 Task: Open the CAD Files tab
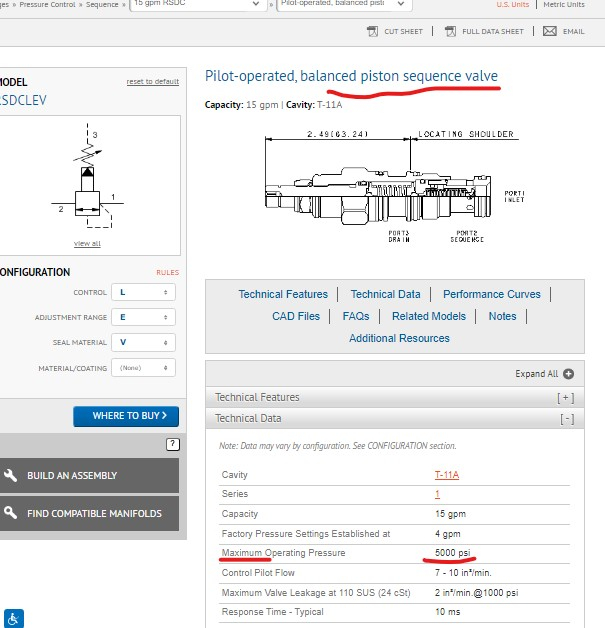point(296,316)
